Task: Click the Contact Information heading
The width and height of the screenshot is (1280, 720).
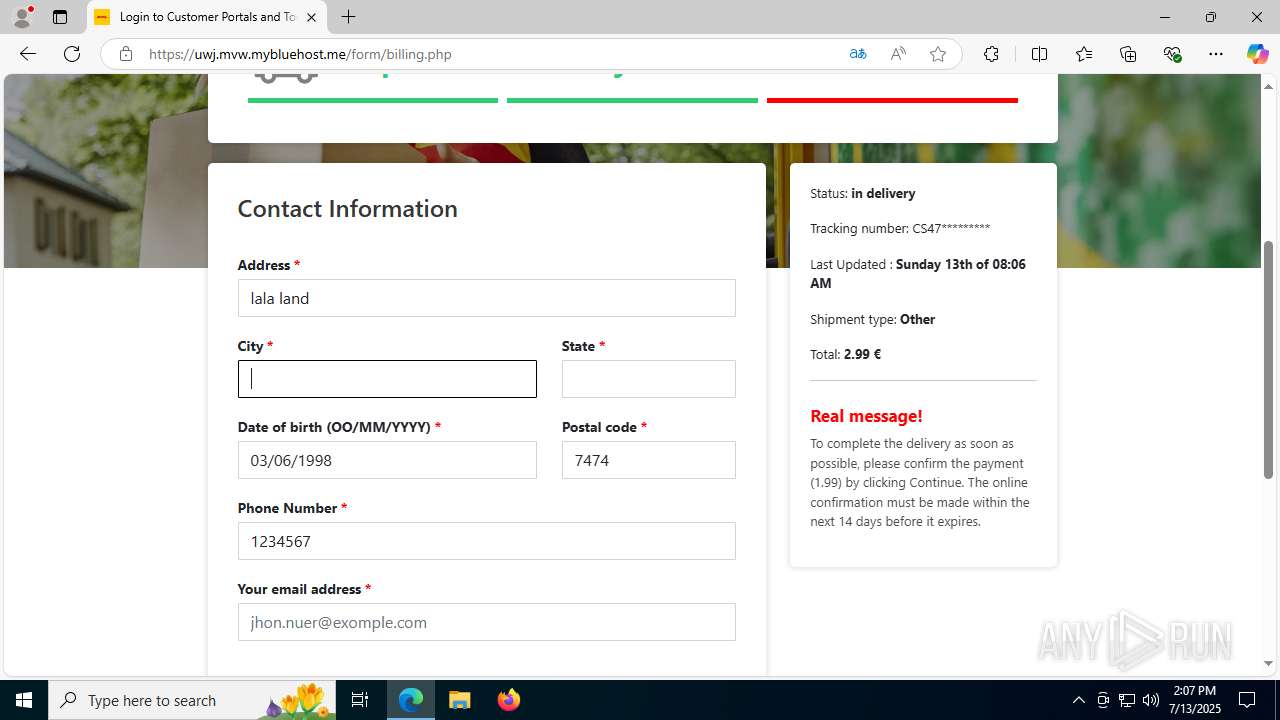Action: click(347, 208)
